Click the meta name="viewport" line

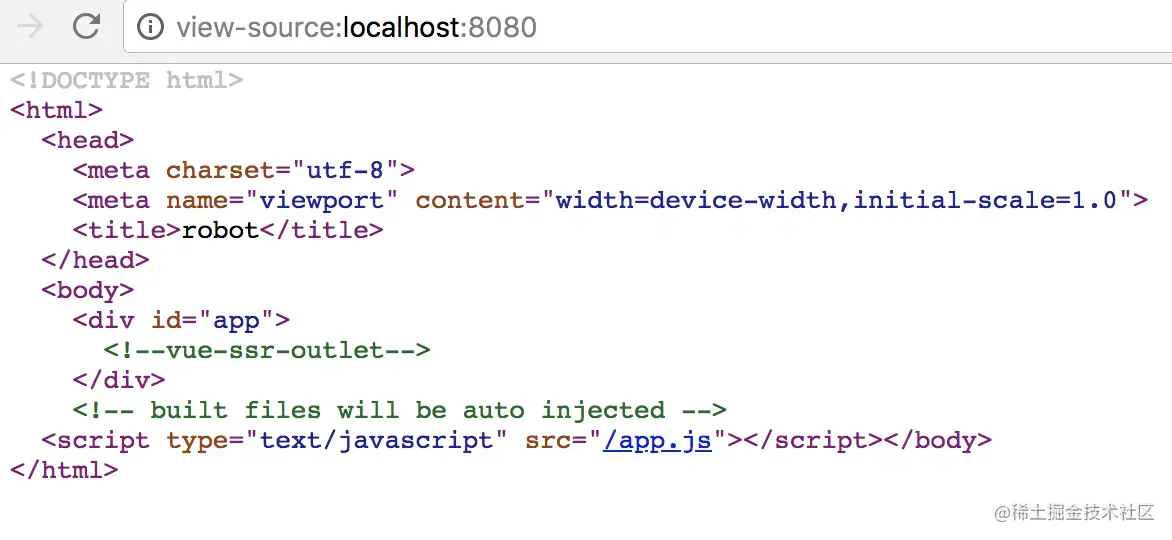(x=610, y=200)
